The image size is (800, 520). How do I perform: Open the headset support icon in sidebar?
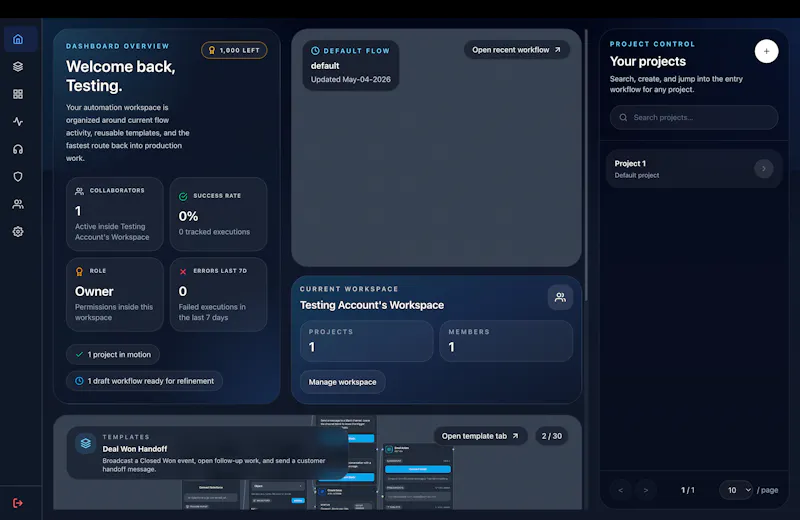18,150
